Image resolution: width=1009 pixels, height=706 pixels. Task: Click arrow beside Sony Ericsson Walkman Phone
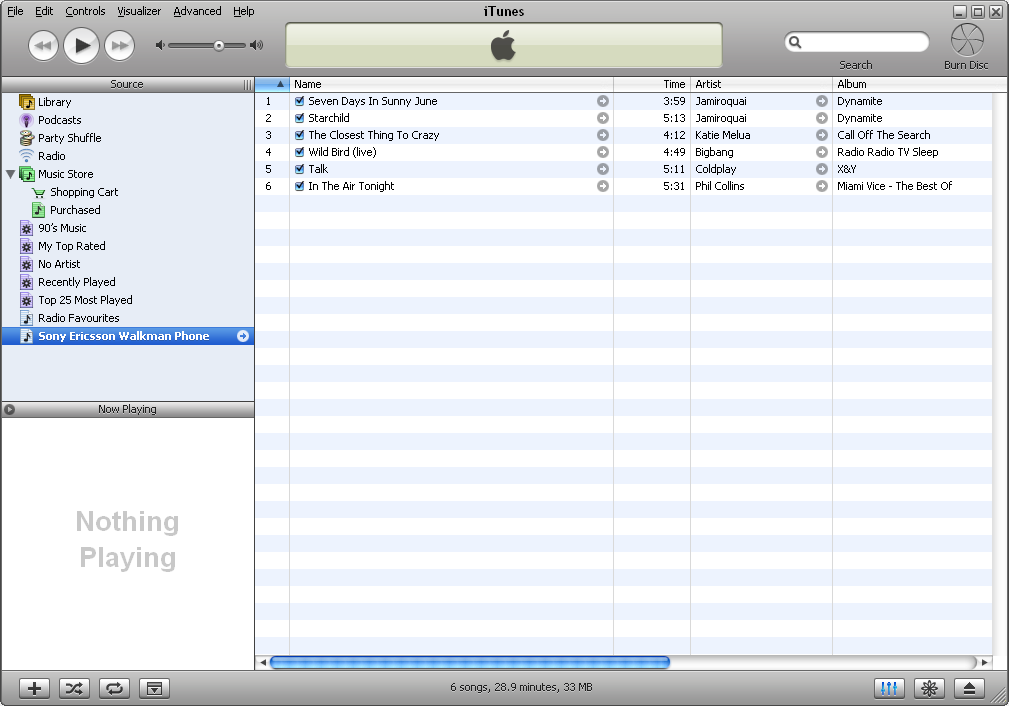click(x=243, y=336)
